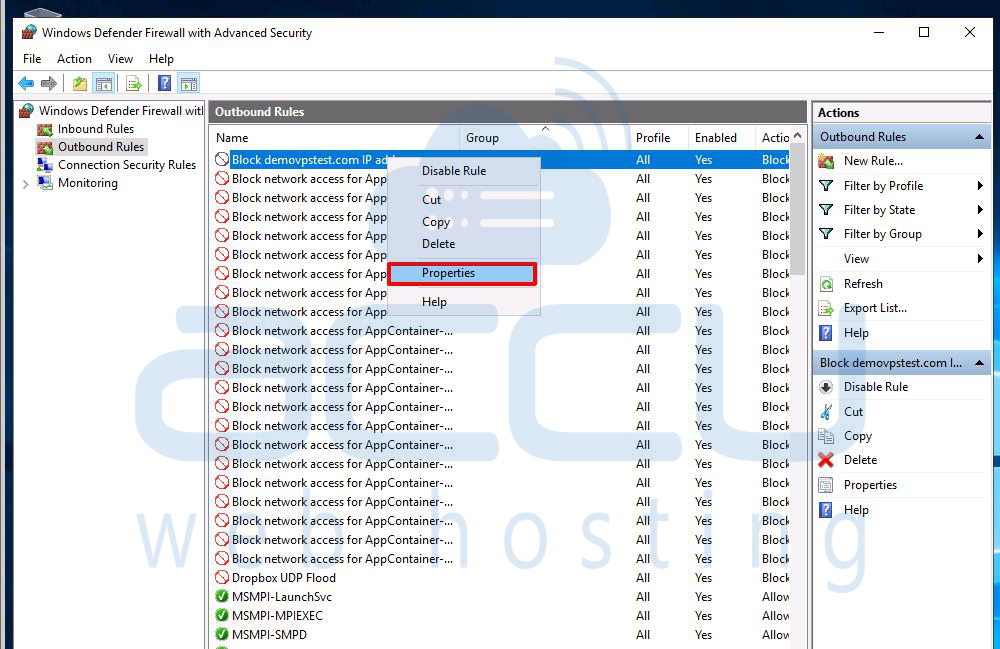This screenshot has width=1000, height=649.
Task: Delete the selected rule using the red X icon
Action: click(x=824, y=460)
